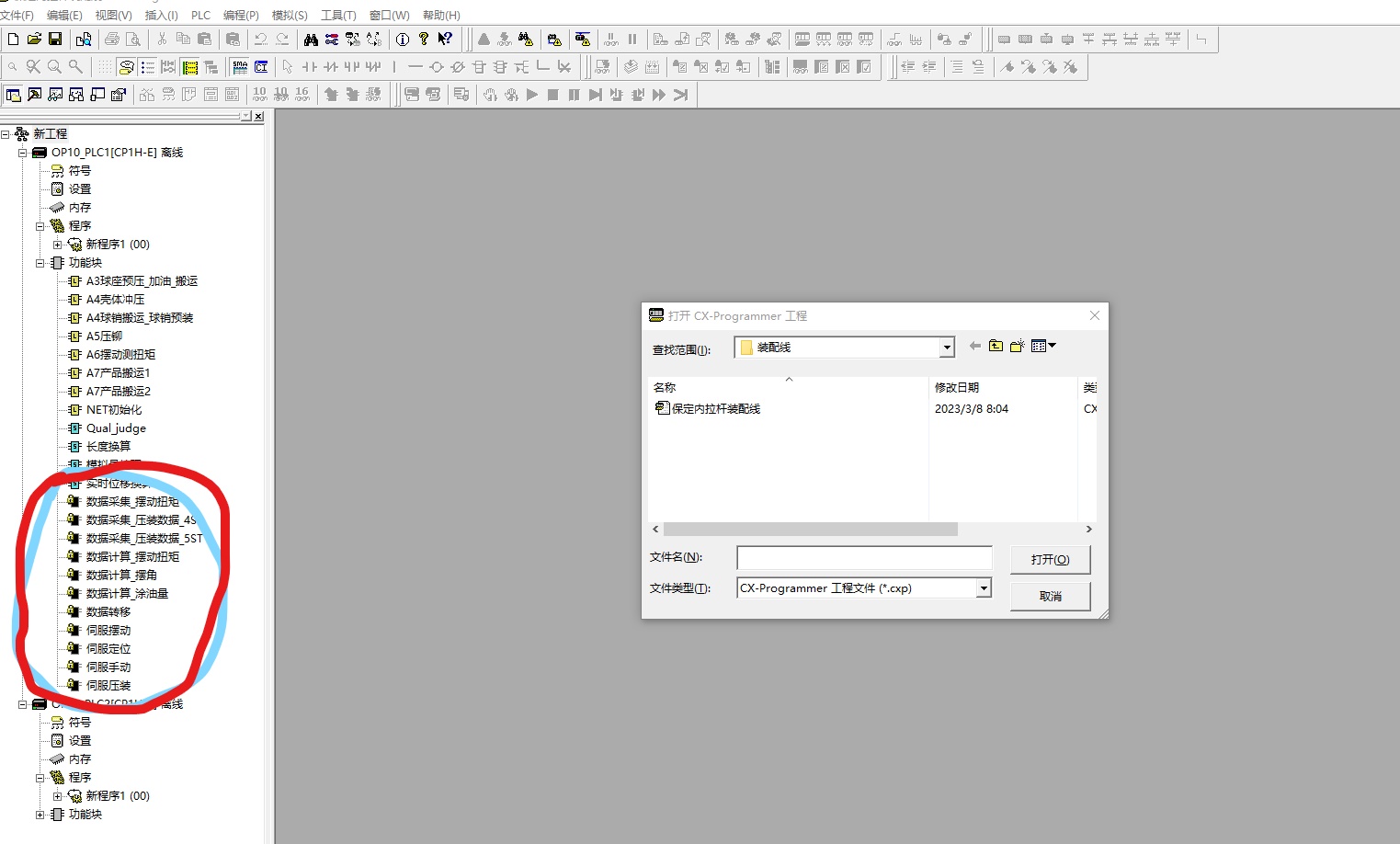
Task: Toggle the show symbol comments icon
Action: tap(127, 67)
